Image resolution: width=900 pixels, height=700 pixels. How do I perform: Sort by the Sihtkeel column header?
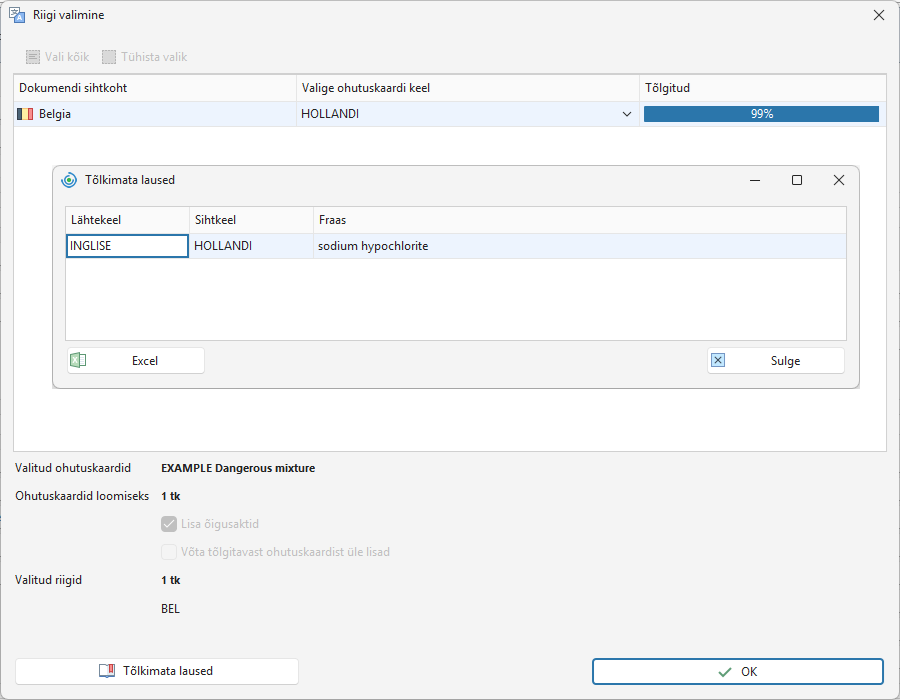(x=251, y=220)
